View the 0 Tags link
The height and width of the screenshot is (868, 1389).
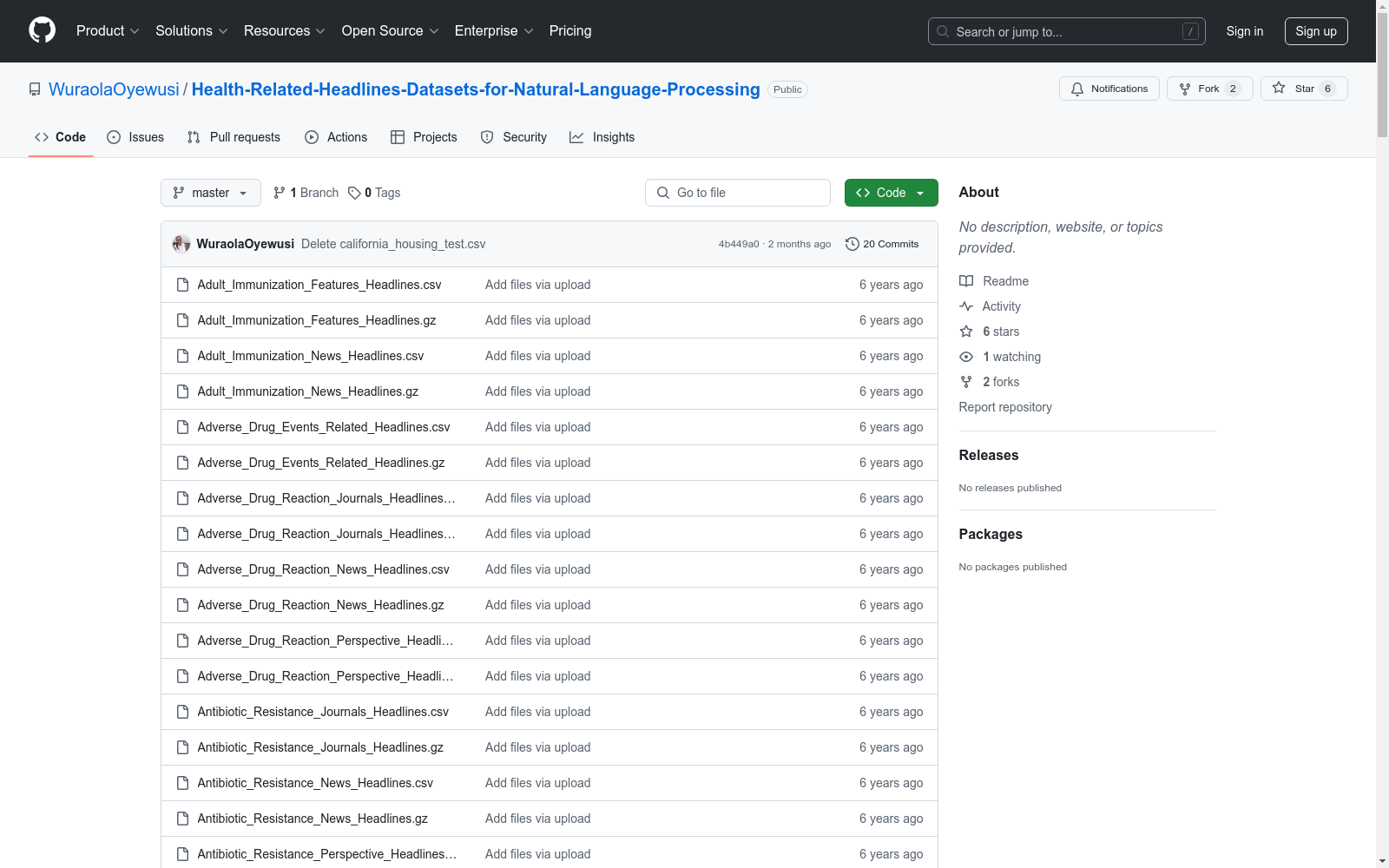[x=374, y=193]
